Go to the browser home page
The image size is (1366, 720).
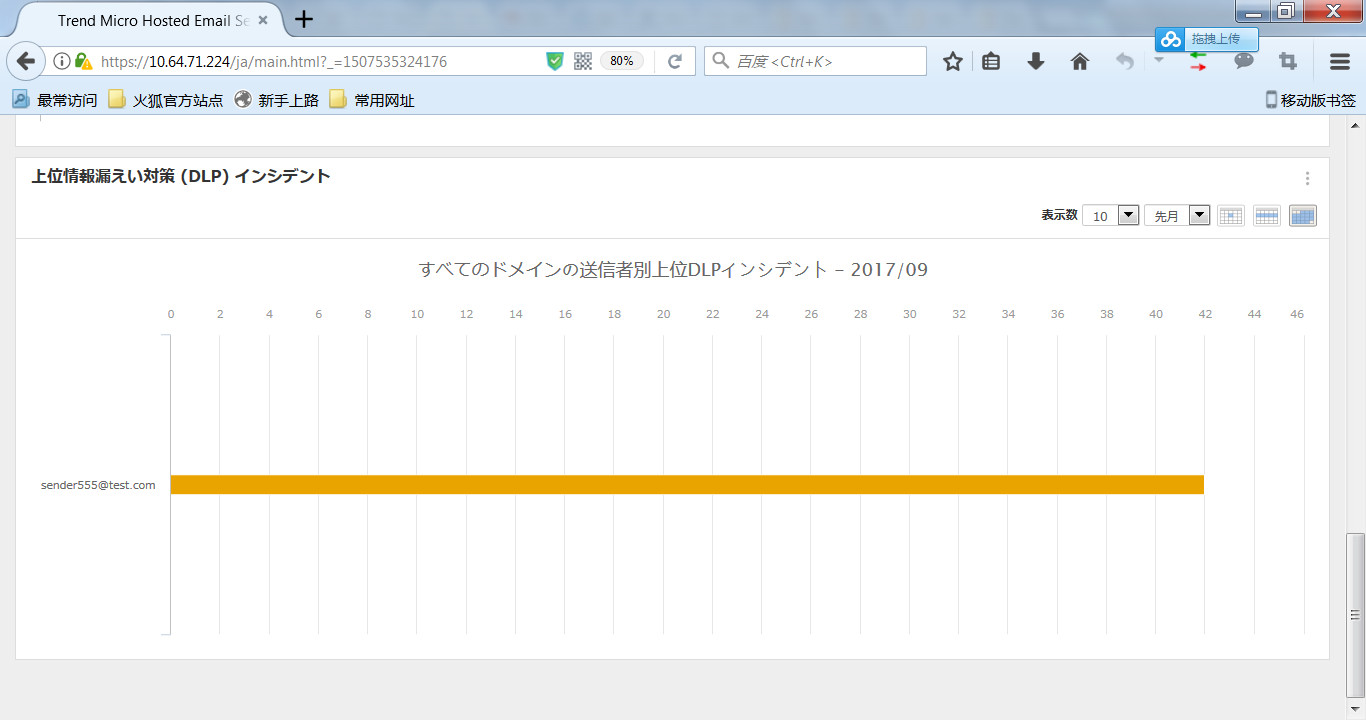(1080, 62)
